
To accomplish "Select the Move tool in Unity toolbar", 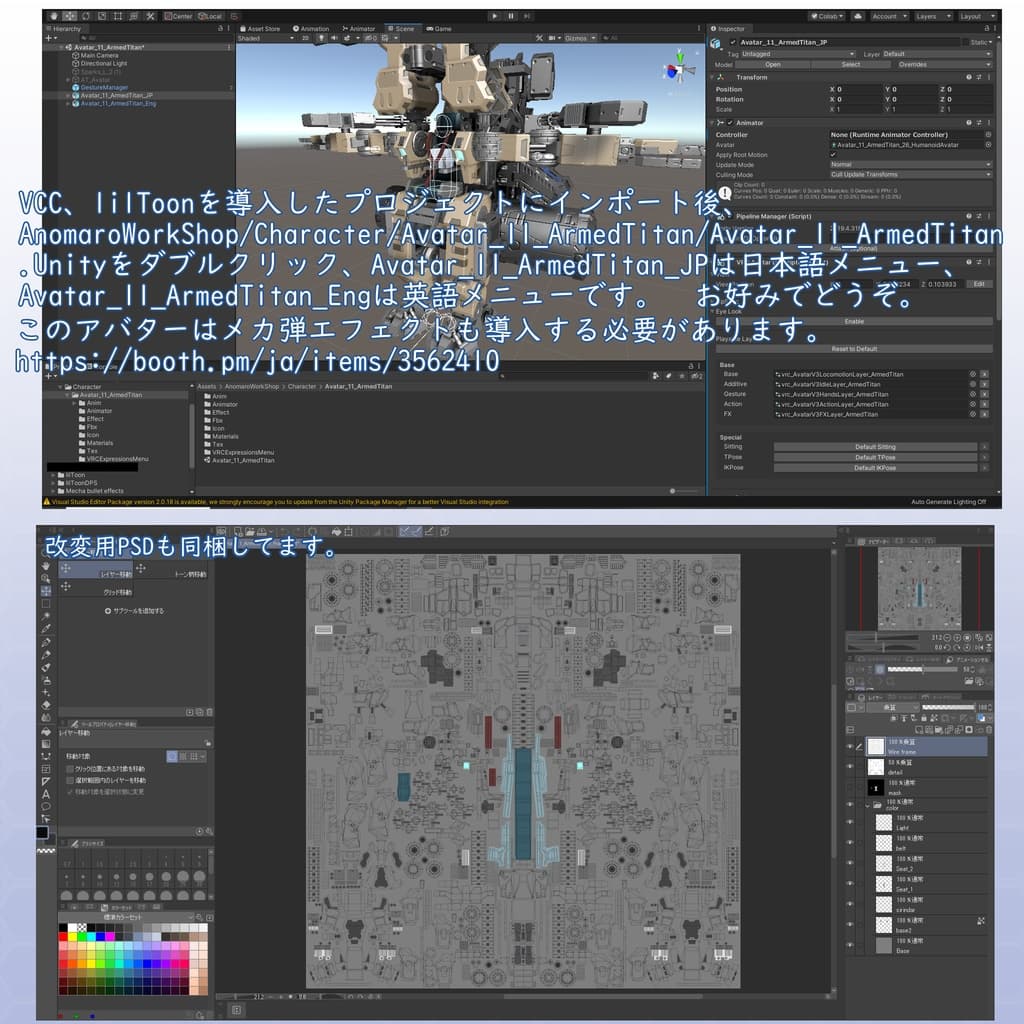I will (69, 16).
